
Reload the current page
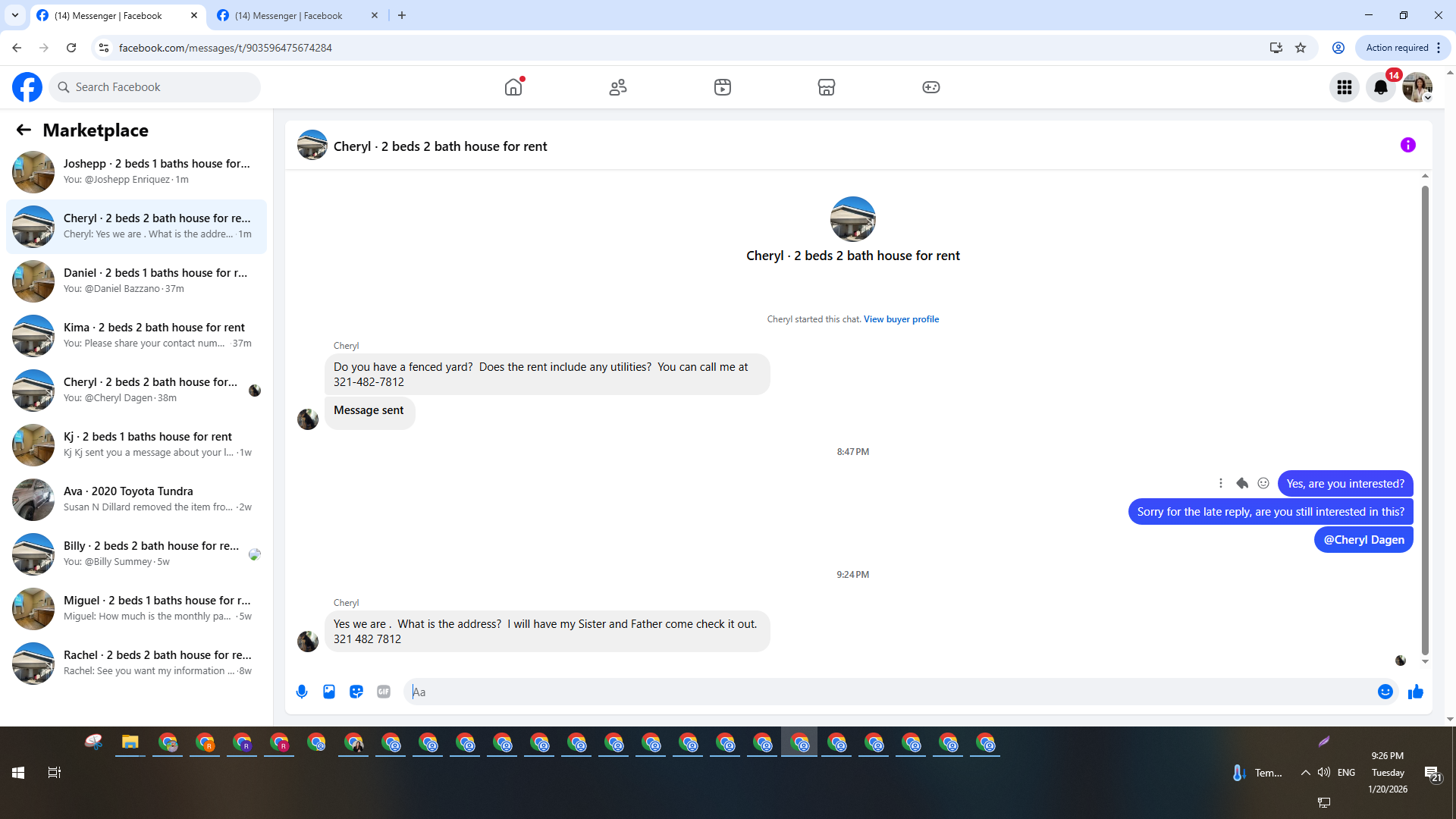(71, 48)
